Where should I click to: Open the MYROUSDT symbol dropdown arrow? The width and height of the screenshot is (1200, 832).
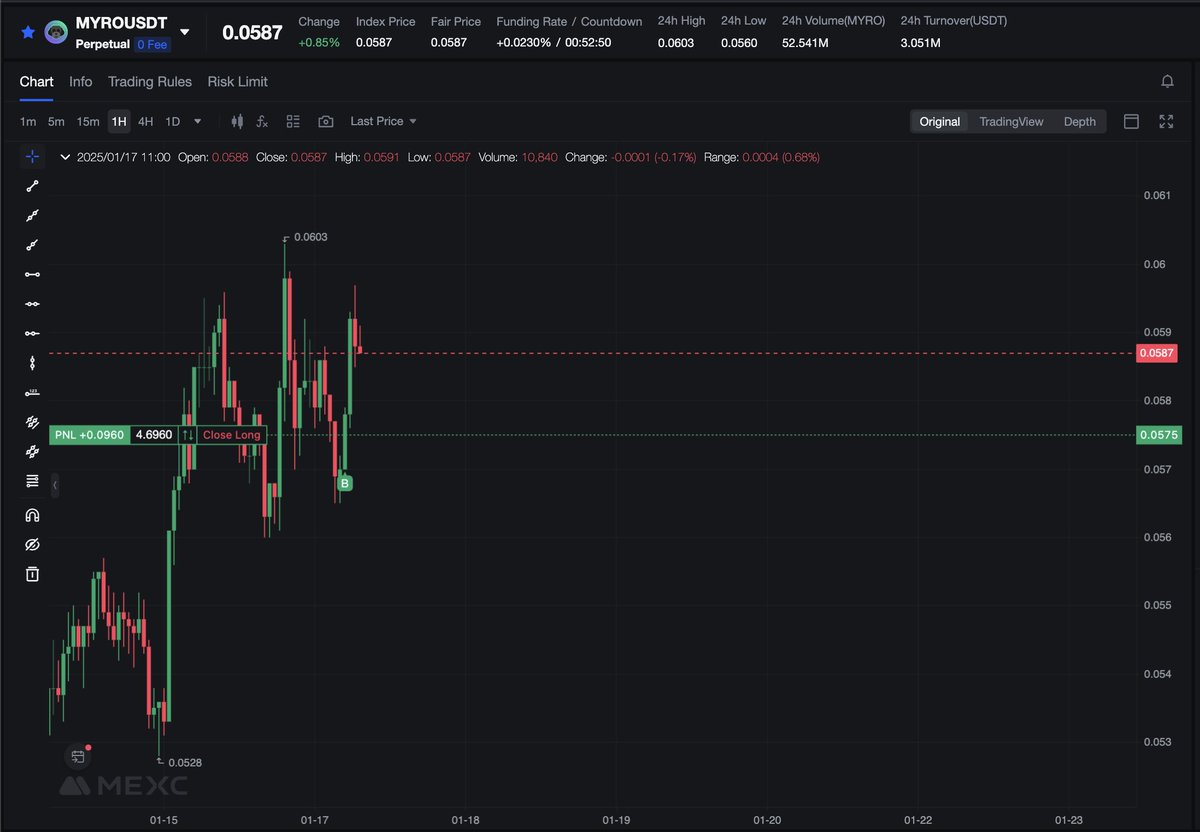click(x=184, y=32)
